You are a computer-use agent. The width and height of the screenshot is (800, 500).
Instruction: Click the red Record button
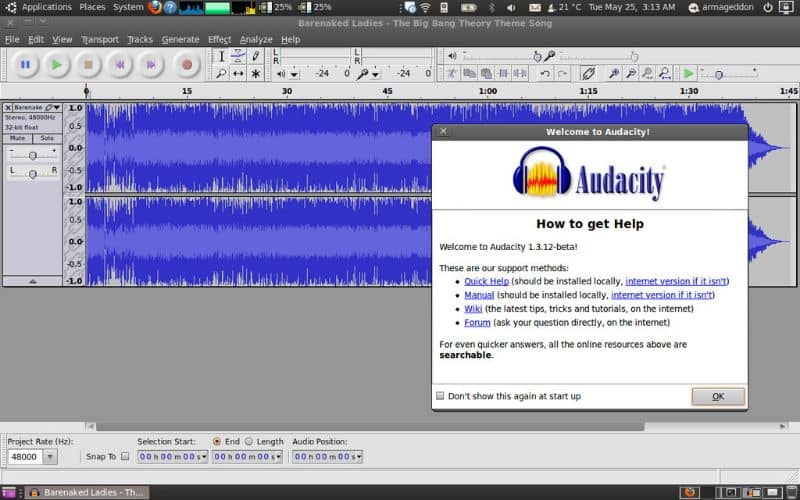[x=186, y=65]
